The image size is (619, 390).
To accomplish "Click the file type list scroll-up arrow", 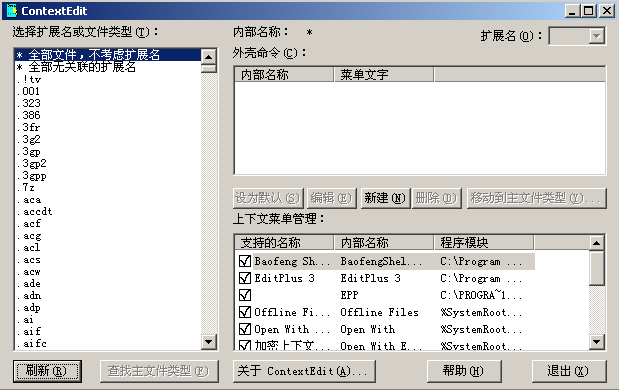I will 208,57.
